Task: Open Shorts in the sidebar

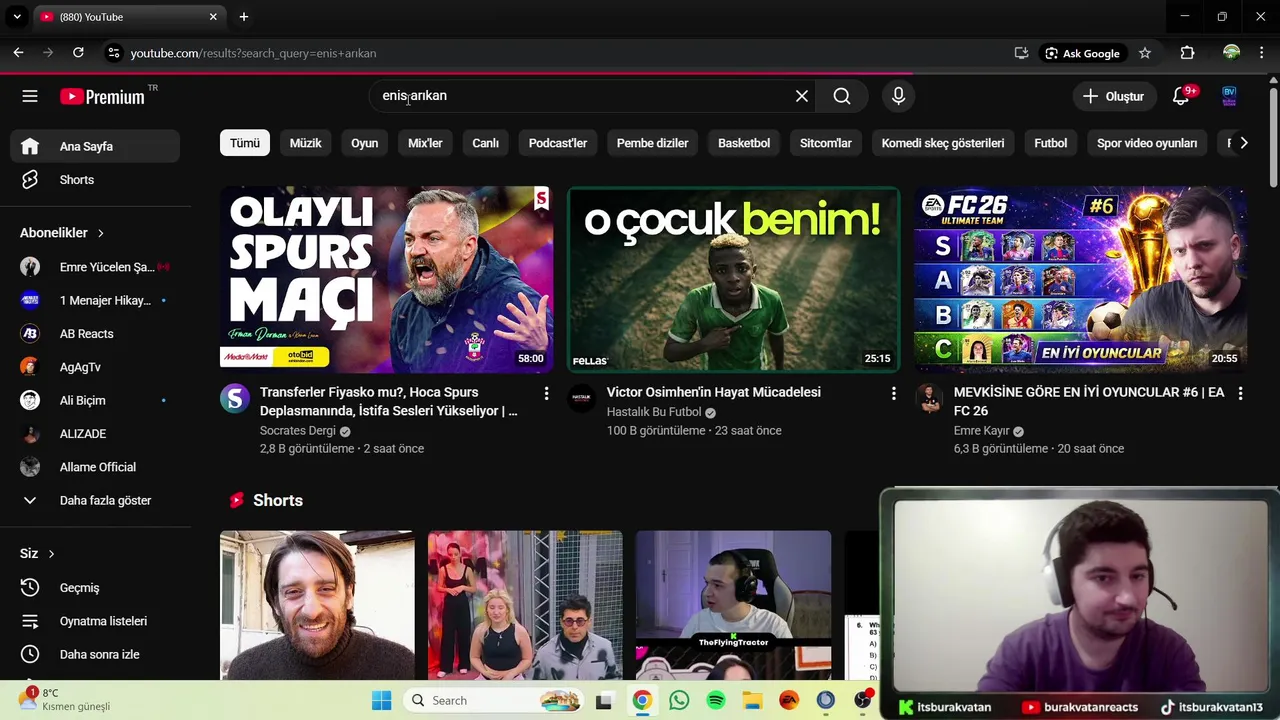Action: [96, 180]
